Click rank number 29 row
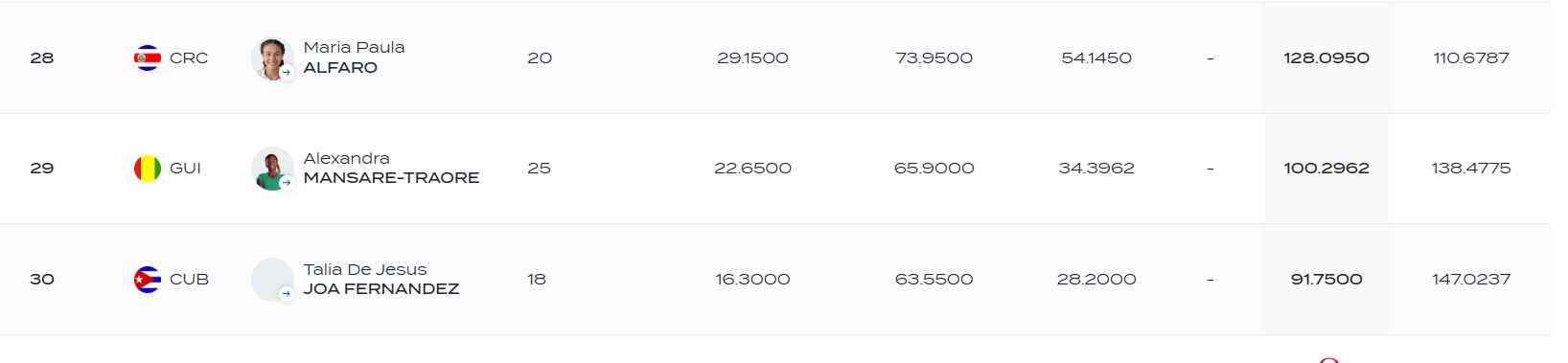 (42, 169)
